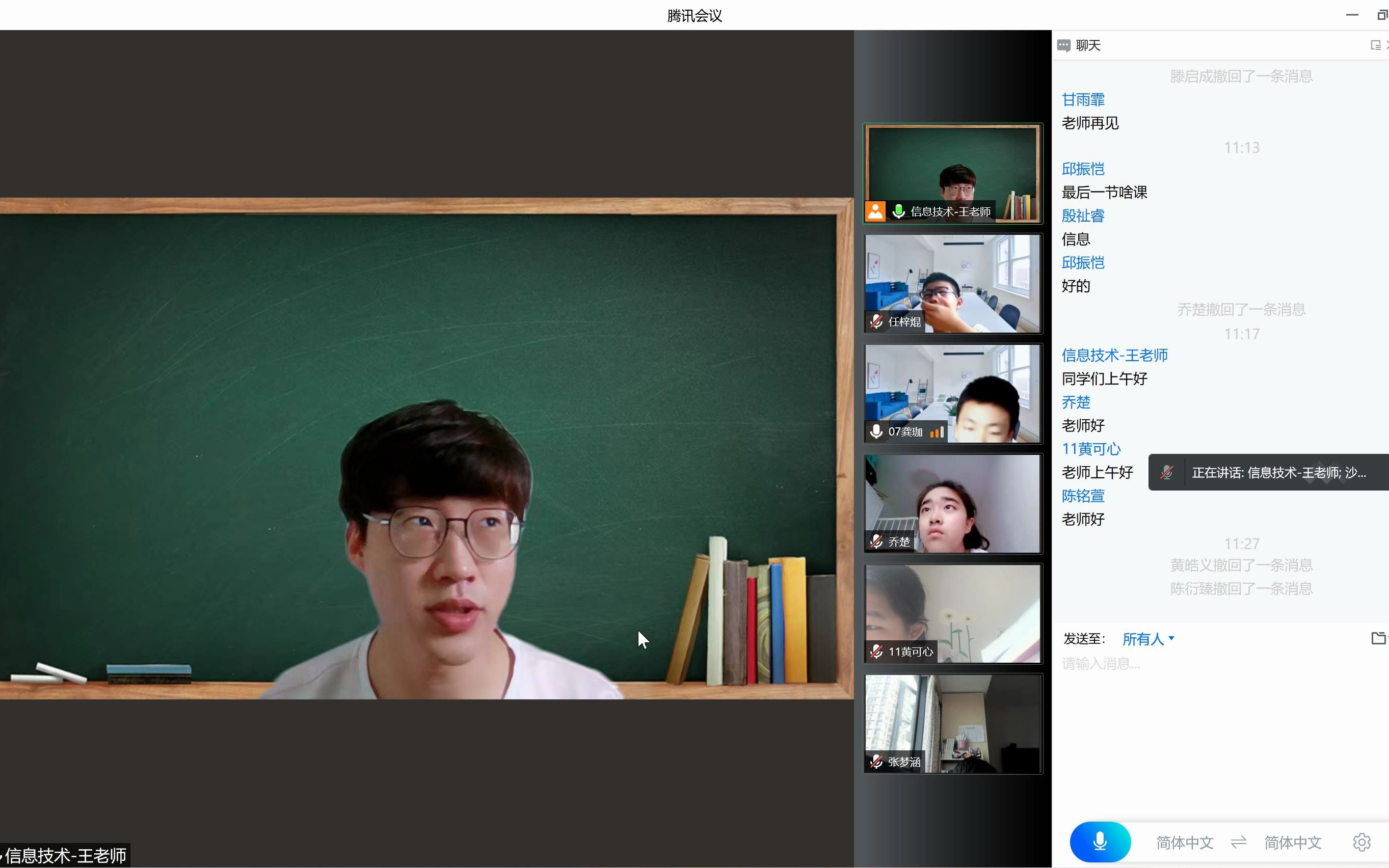
Task: Click microphone icon on 07龚珈 tile
Action: 876,431
